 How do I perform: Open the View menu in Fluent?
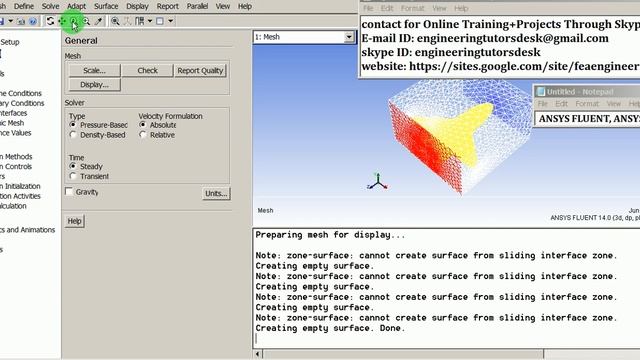click(223, 7)
